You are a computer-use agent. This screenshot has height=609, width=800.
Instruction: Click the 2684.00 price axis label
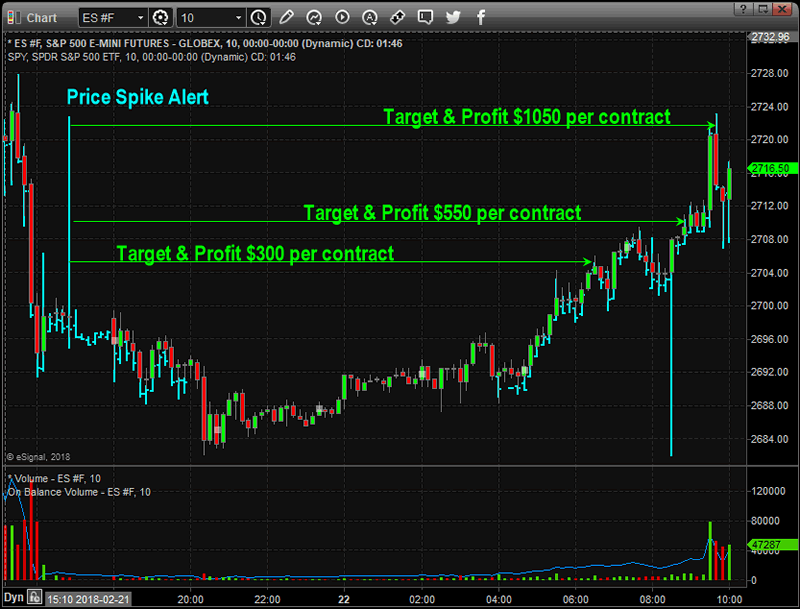coord(769,439)
